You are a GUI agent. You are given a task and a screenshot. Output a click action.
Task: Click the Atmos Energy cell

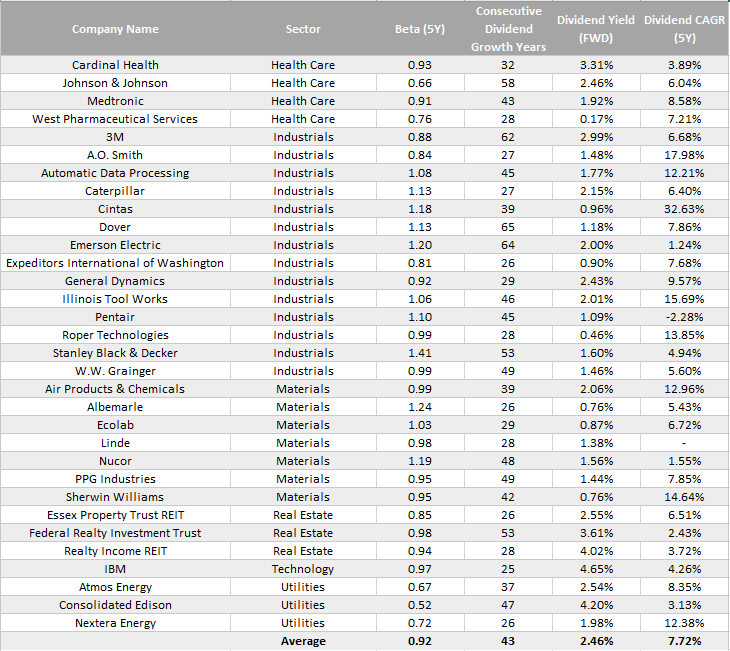tap(115, 587)
